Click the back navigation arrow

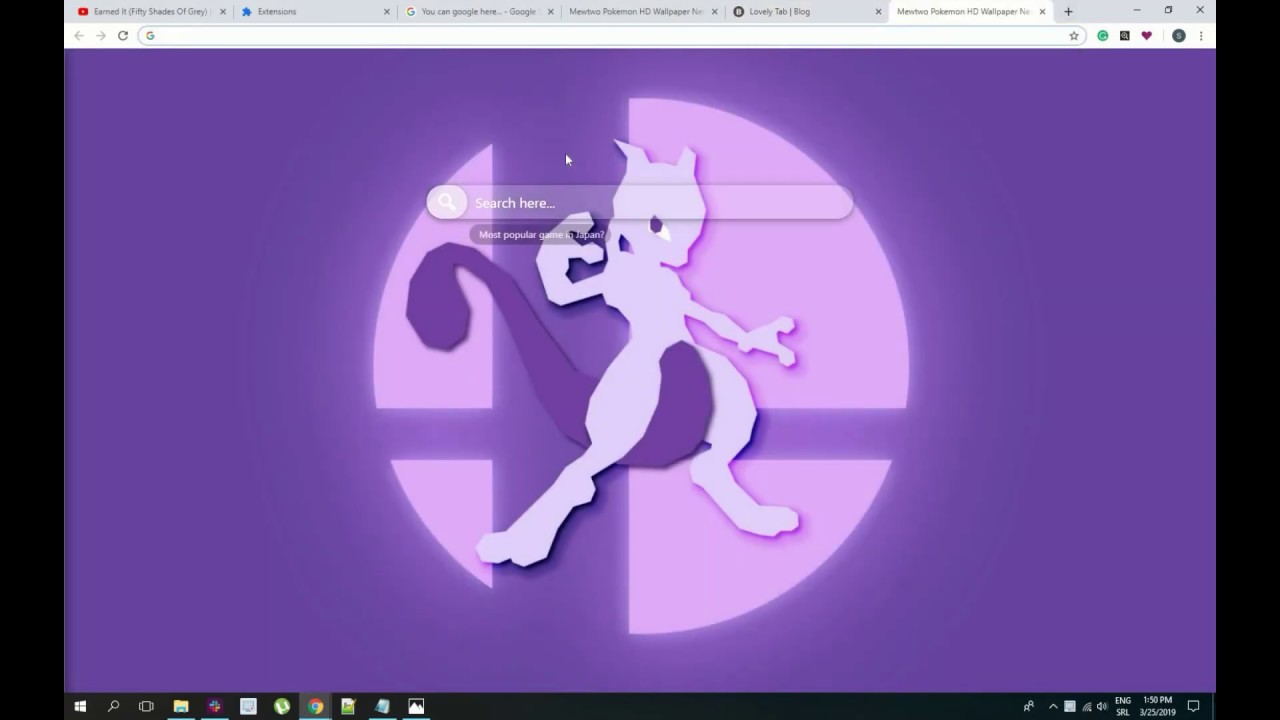[77, 35]
